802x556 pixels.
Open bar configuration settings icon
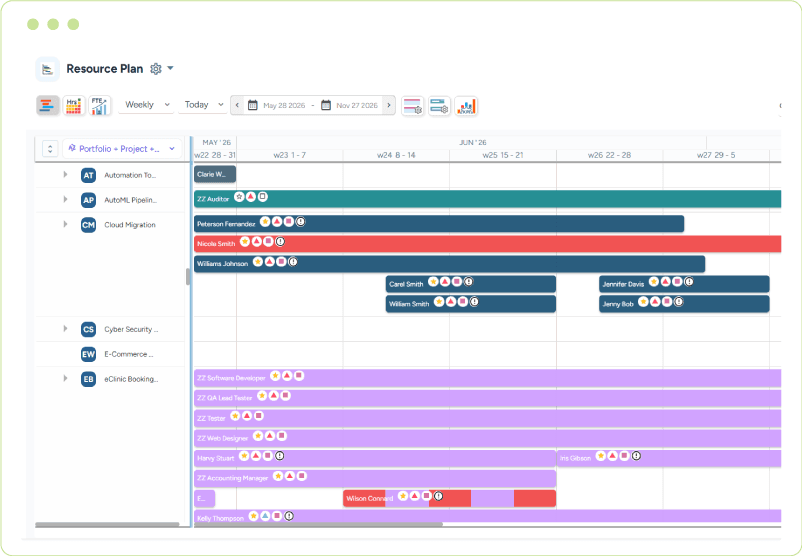(439, 106)
